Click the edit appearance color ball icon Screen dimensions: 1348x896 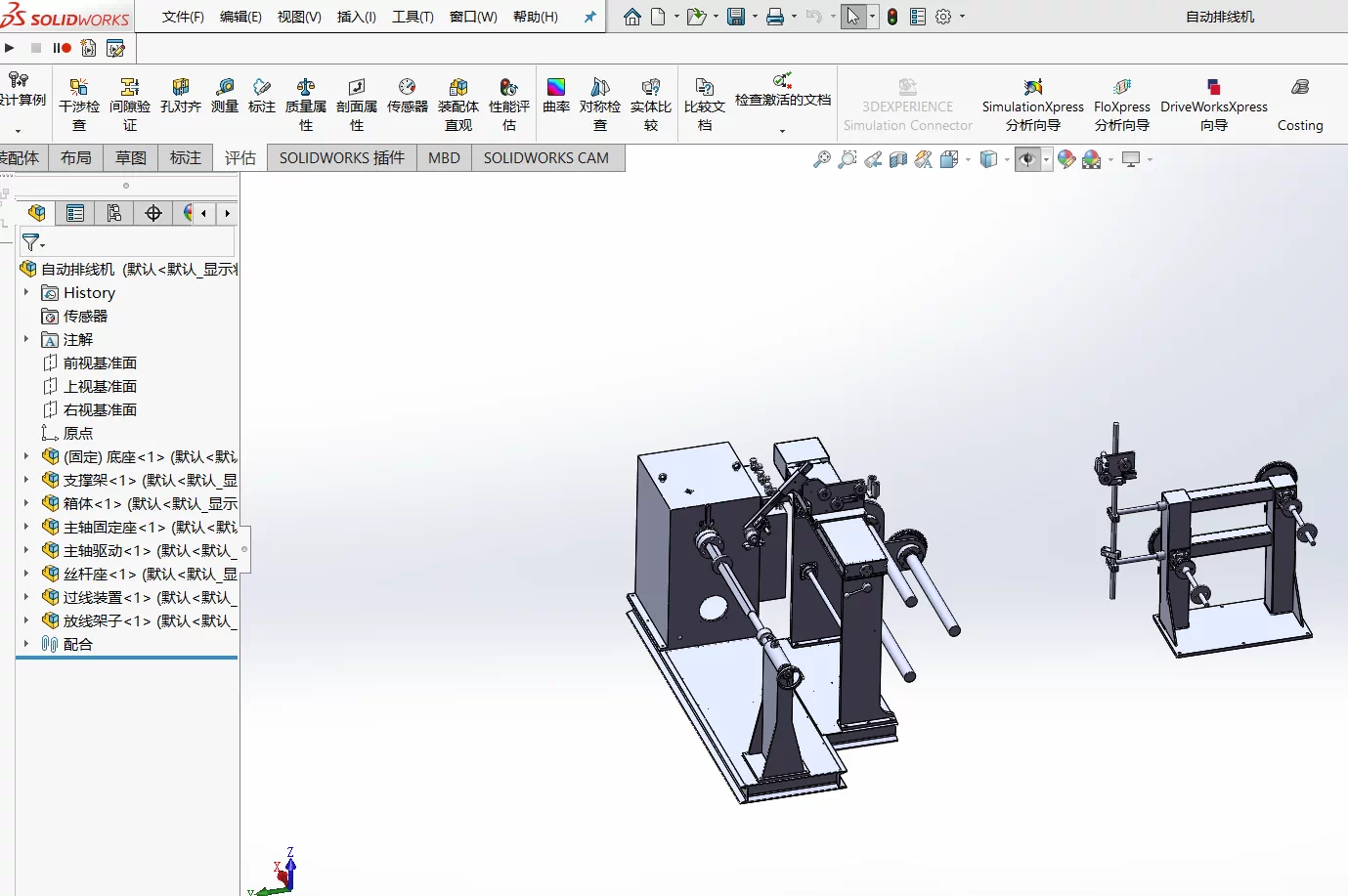(1066, 159)
